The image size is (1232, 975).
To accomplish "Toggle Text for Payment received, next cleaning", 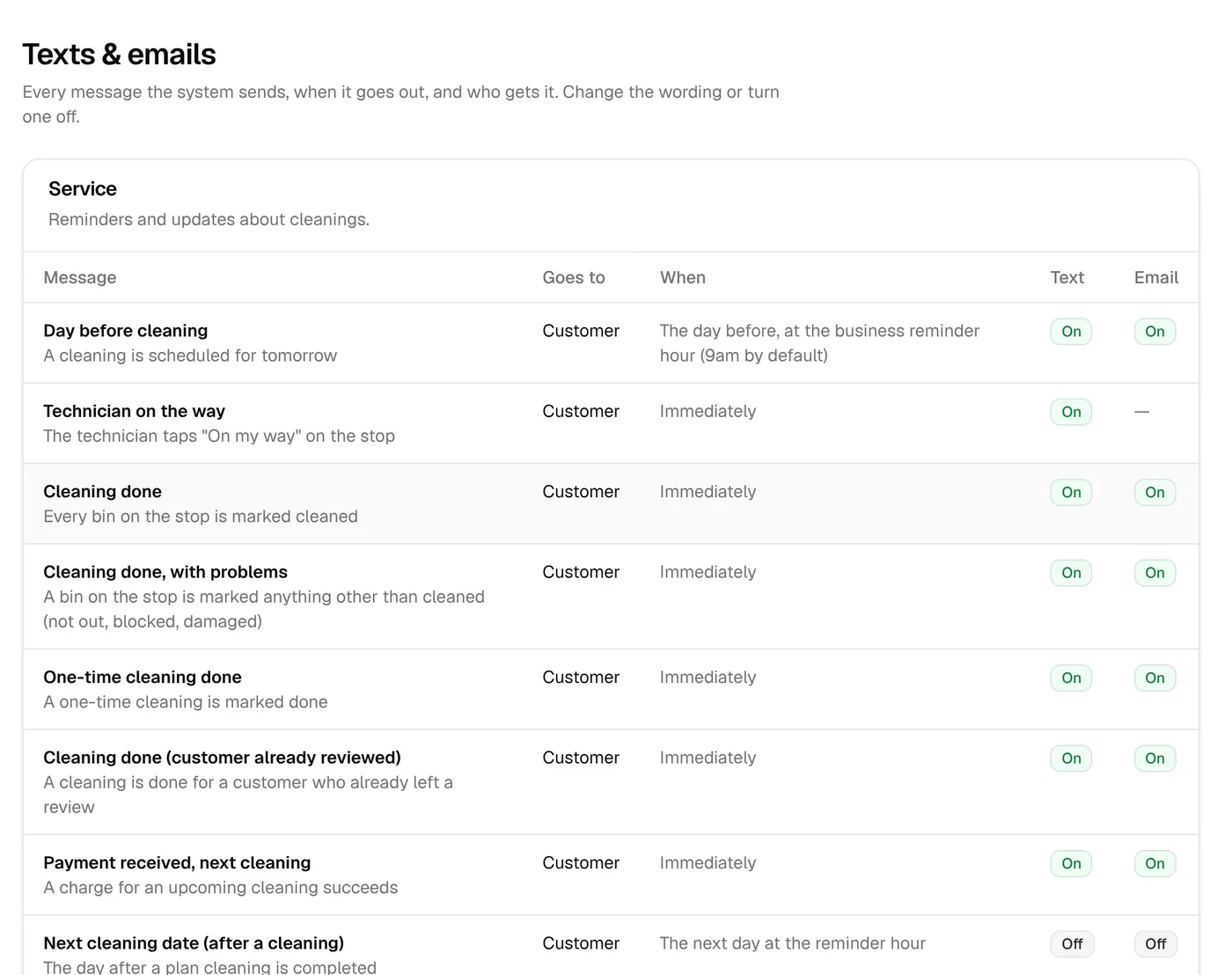I will 1071,864.
